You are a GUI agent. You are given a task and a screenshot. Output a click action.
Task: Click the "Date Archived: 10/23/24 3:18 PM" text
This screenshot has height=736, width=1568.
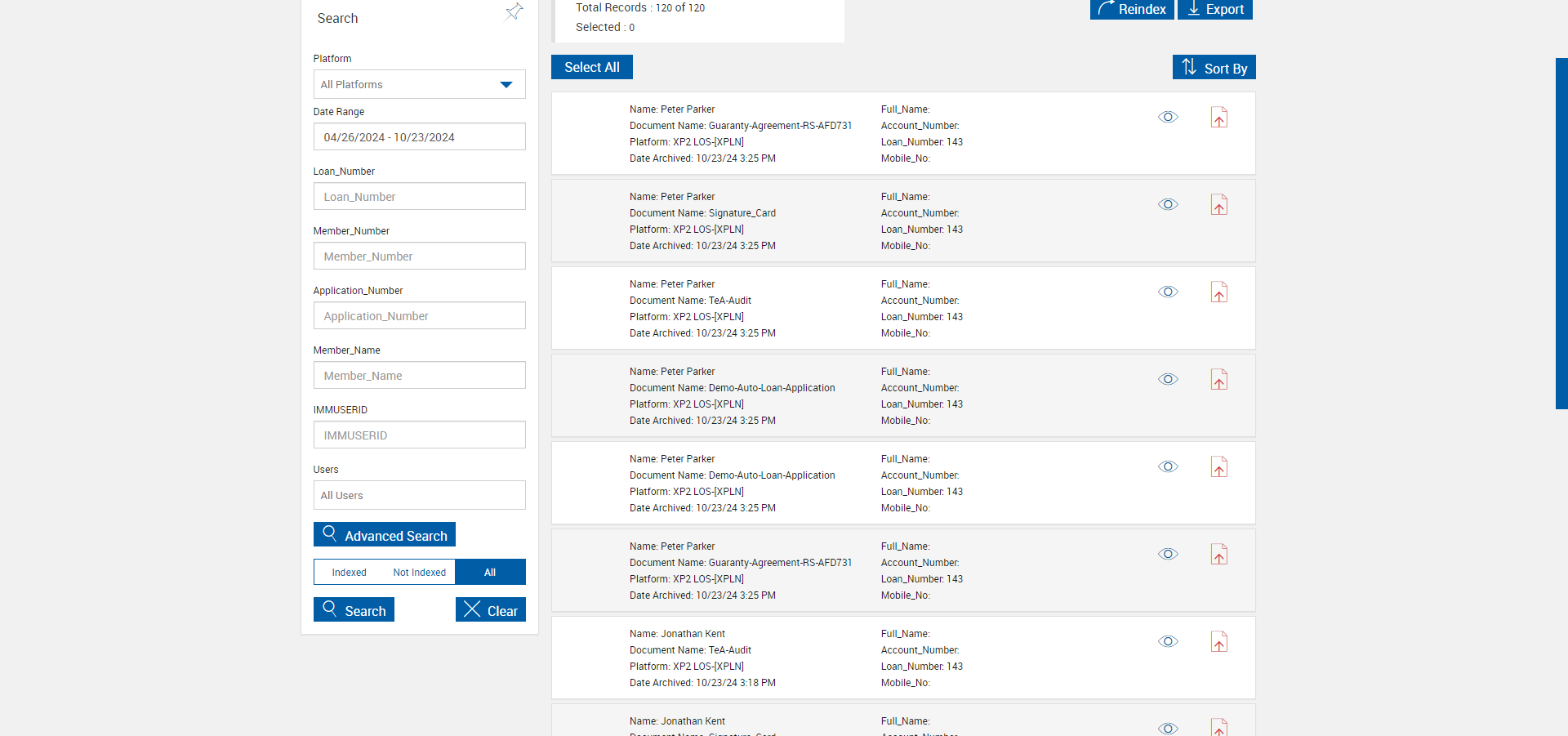tap(702, 683)
